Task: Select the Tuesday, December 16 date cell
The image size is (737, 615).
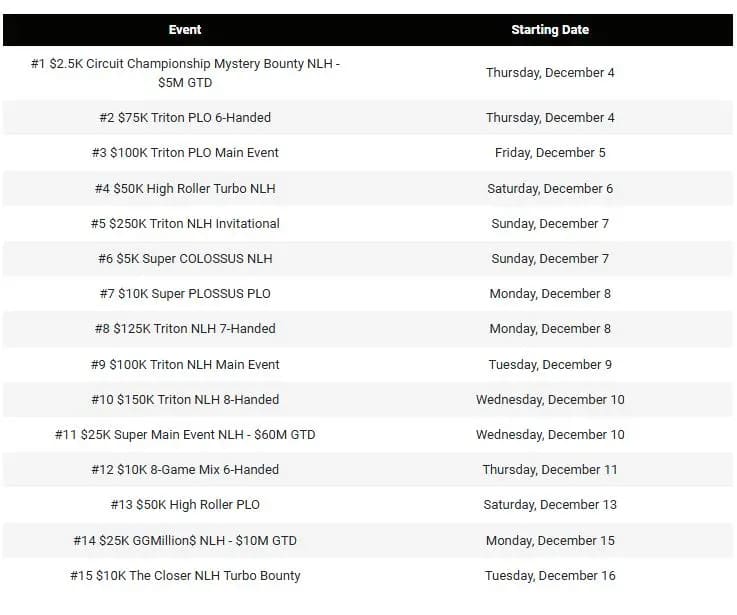Action: click(550, 576)
